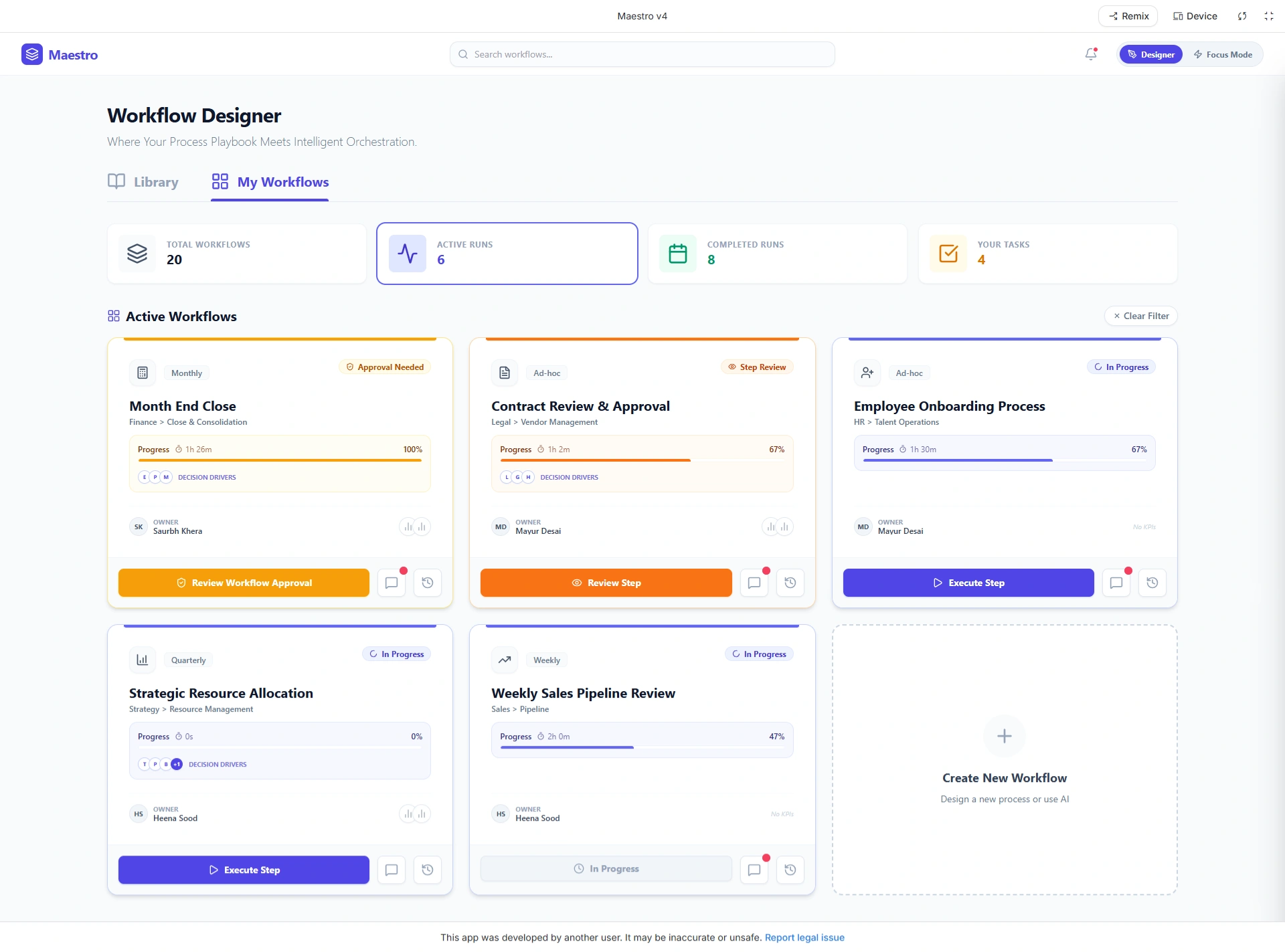Click comments icon on Weekly Sales Pipeline card
This screenshot has width=1285, height=952.
754,870
